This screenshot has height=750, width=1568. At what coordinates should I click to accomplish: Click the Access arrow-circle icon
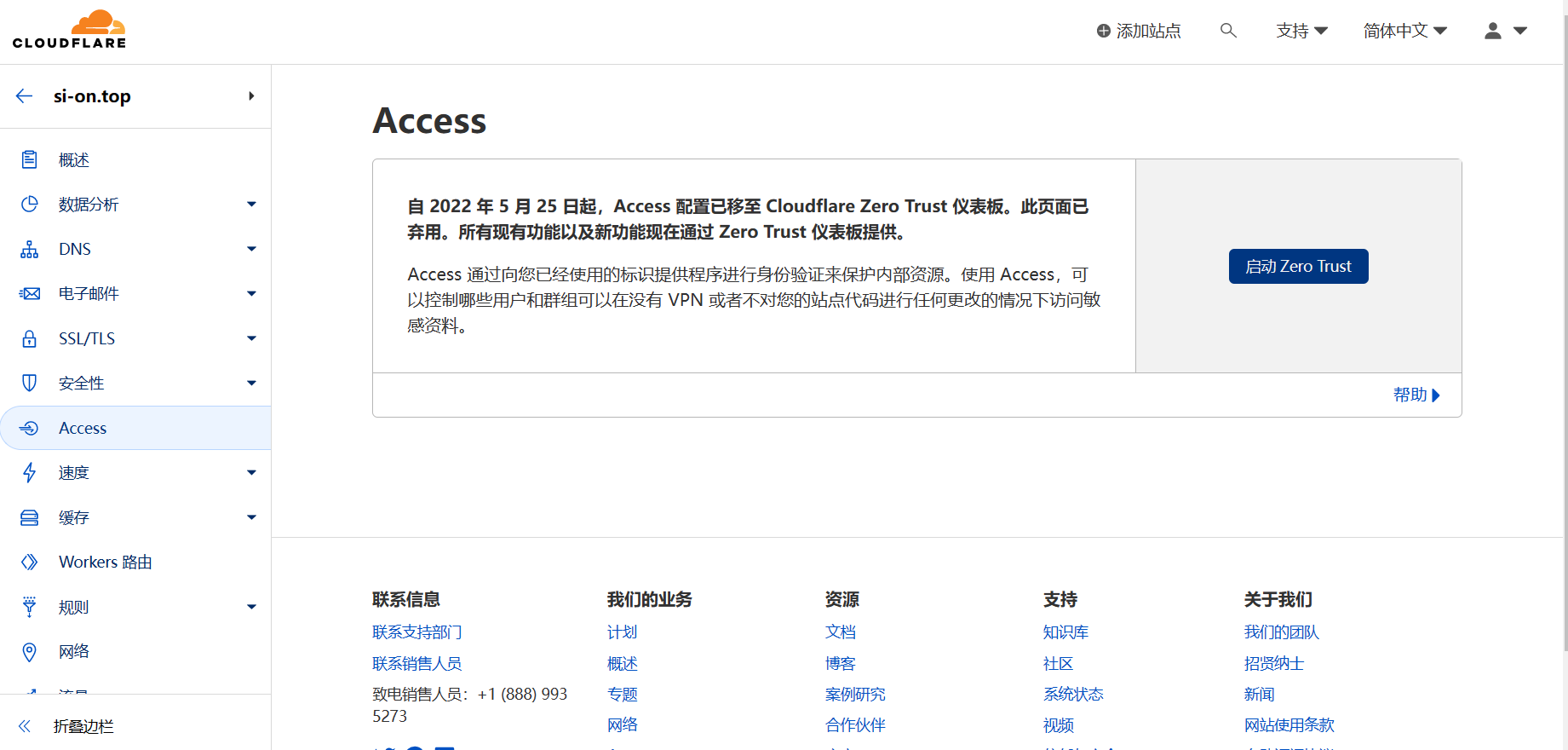point(29,428)
